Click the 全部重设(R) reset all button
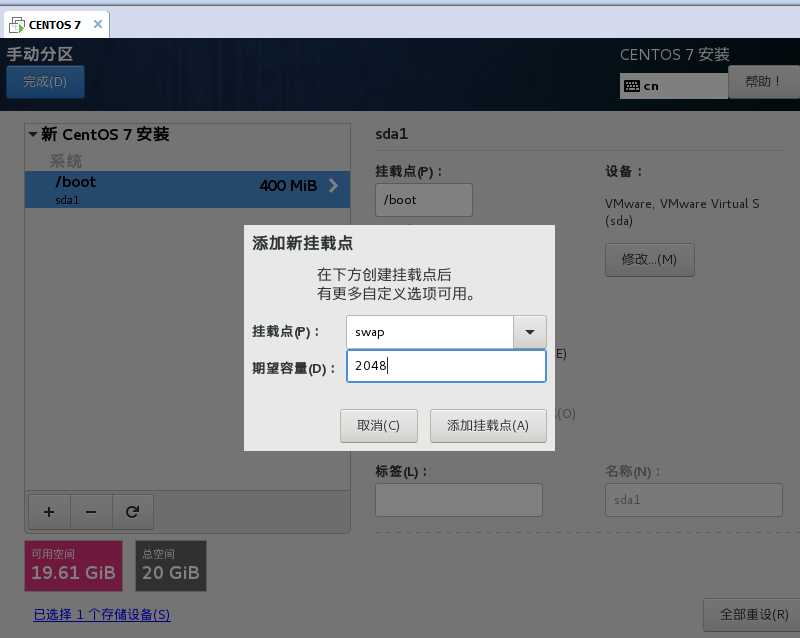 pyautogui.click(x=754, y=615)
